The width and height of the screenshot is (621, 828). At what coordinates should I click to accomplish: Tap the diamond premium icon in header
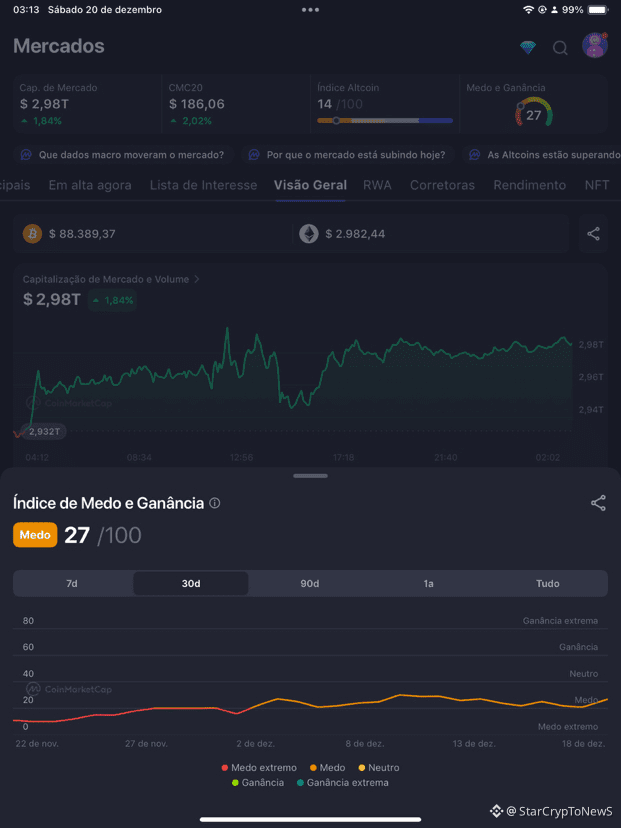pos(527,47)
